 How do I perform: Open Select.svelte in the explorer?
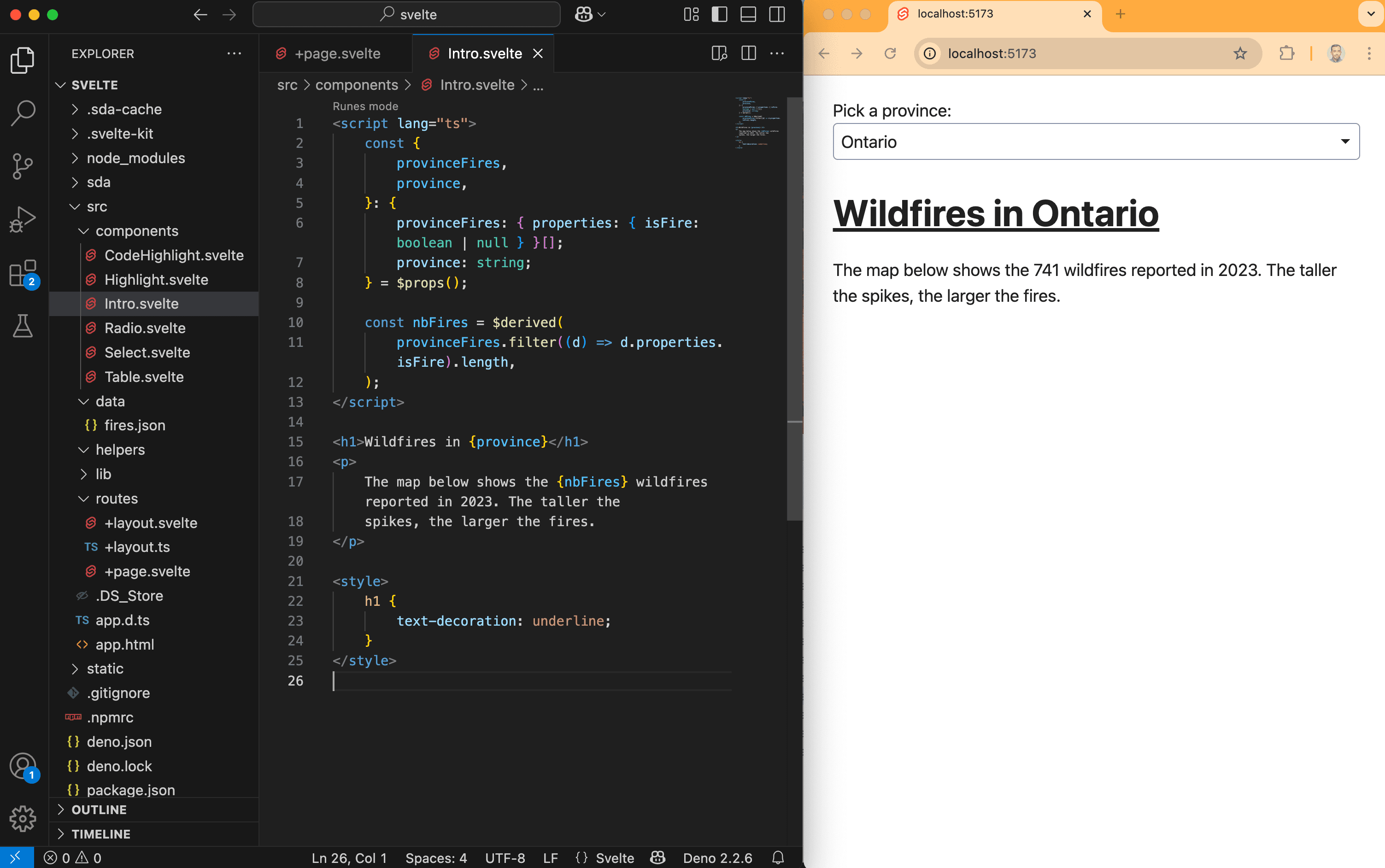[147, 352]
